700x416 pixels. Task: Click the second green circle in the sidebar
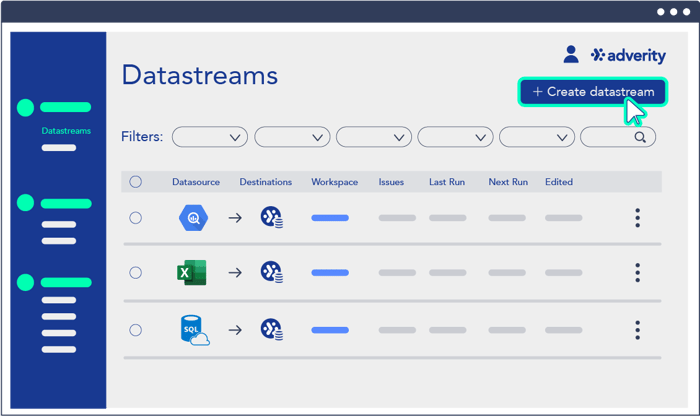point(25,203)
